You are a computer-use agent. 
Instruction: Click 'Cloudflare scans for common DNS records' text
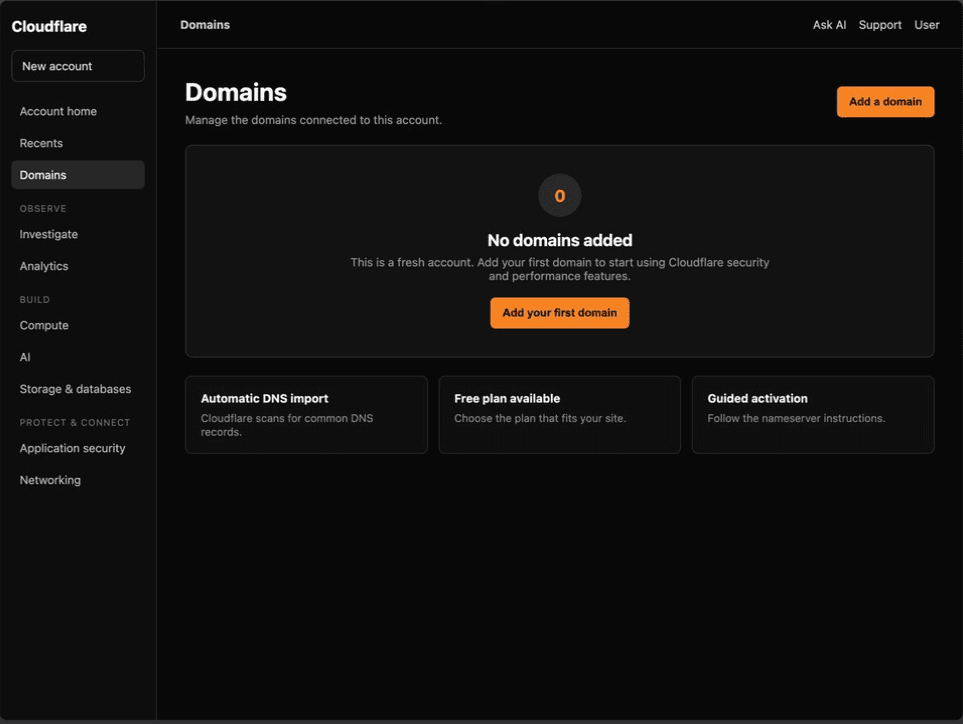click(287, 425)
